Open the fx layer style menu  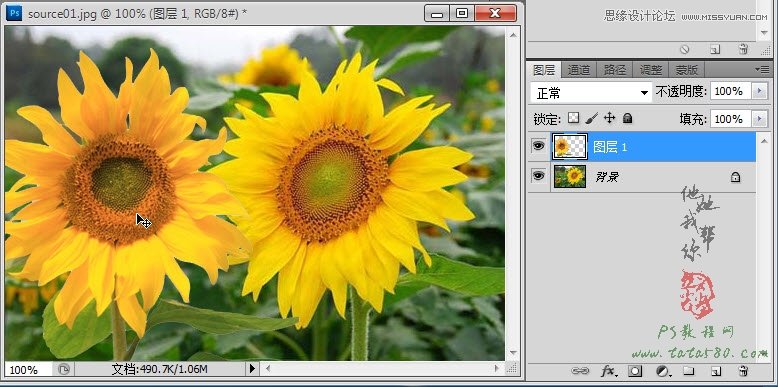609,371
